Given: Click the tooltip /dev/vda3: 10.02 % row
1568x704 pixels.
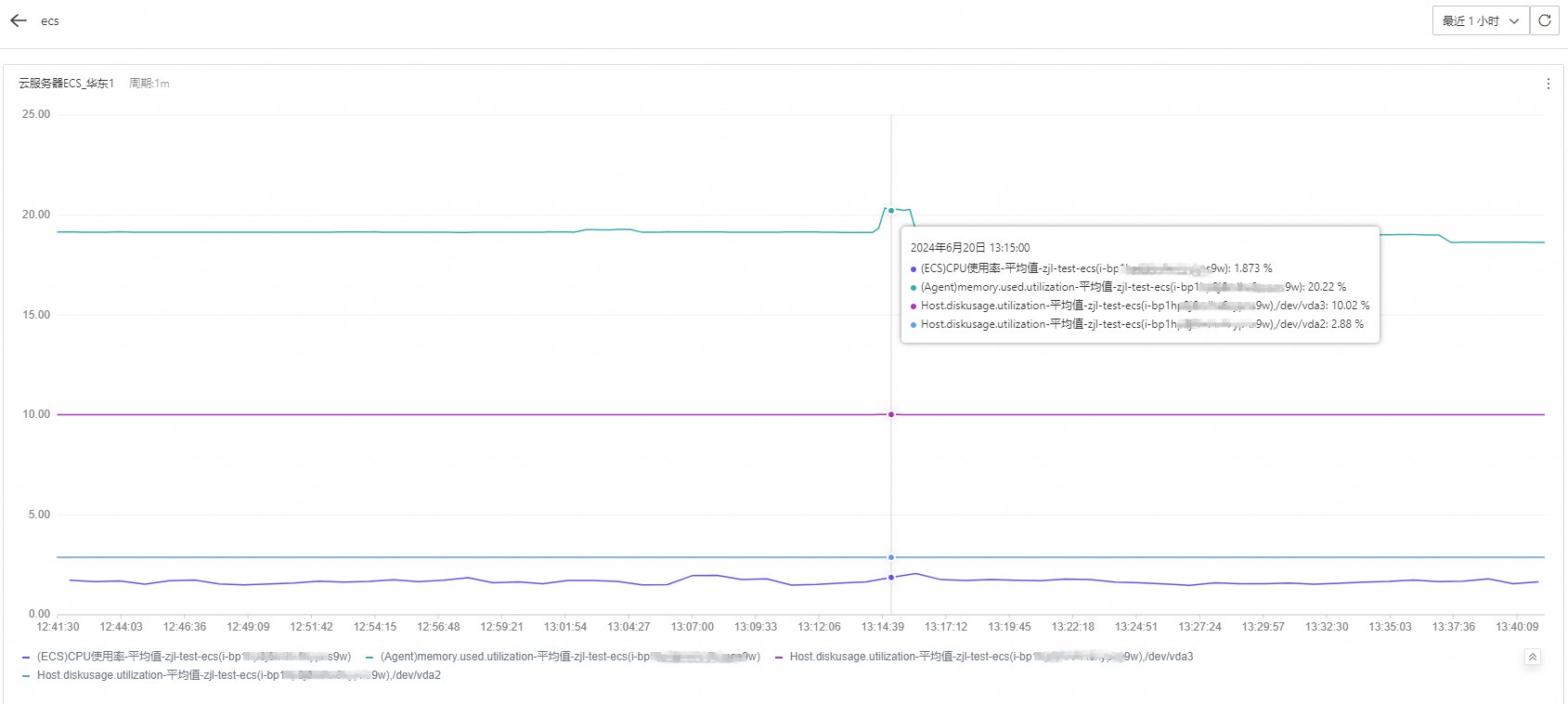Looking at the screenshot, I should pyautogui.click(x=1140, y=306).
